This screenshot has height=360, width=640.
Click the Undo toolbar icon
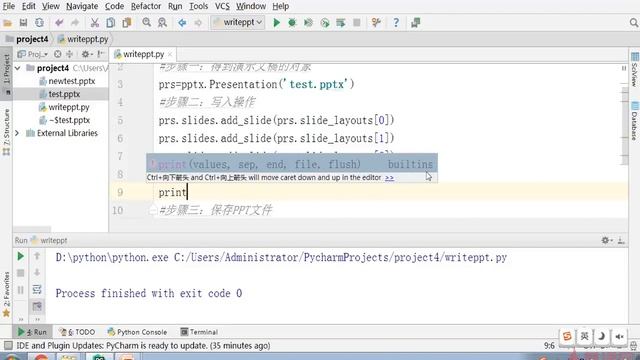pyautogui.click(x=59, y=23)
